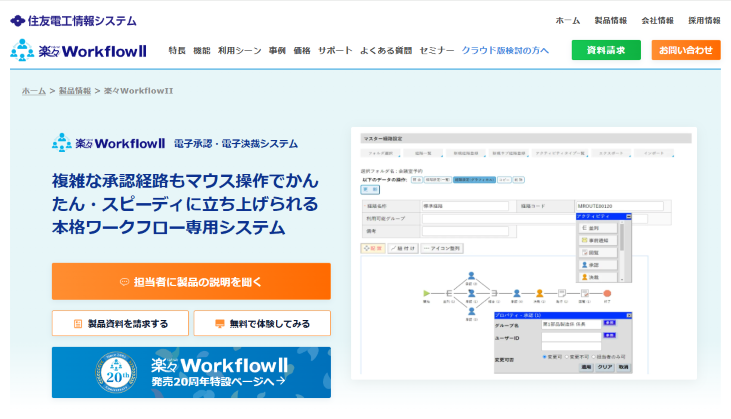Click the green start node in the workflow diagram
Viewport: 731px width, 419px height.
tap(428, 294)
